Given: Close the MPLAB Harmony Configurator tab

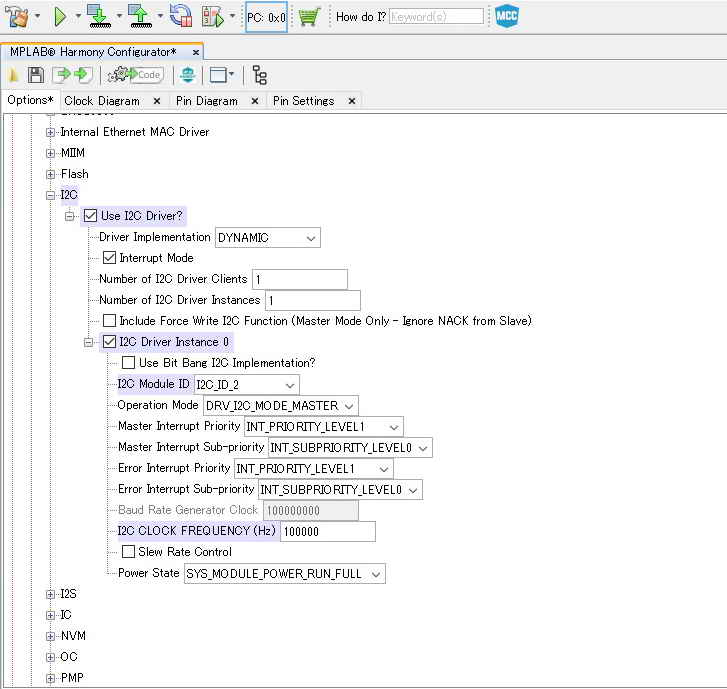Looking at the screenshot, I should tap(196, 52).
